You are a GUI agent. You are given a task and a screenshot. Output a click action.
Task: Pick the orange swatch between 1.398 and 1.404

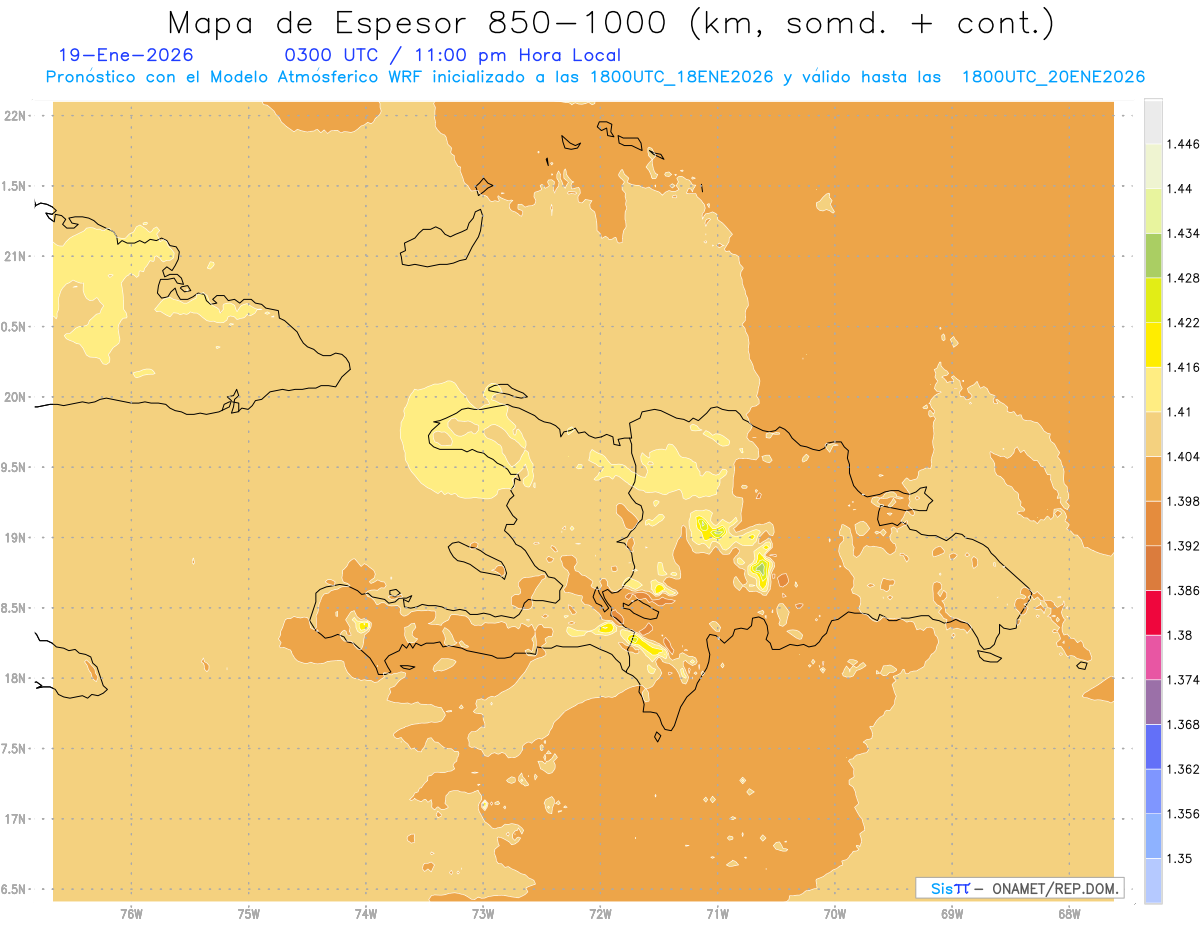pos(1153,479)
